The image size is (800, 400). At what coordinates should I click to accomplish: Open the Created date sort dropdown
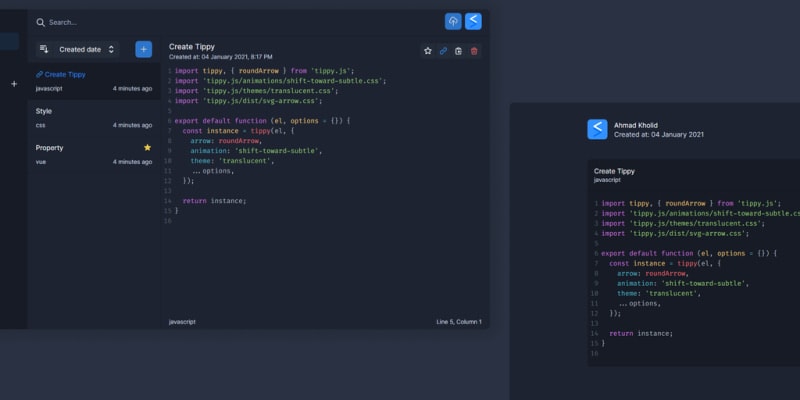click(x=86, y=49)
